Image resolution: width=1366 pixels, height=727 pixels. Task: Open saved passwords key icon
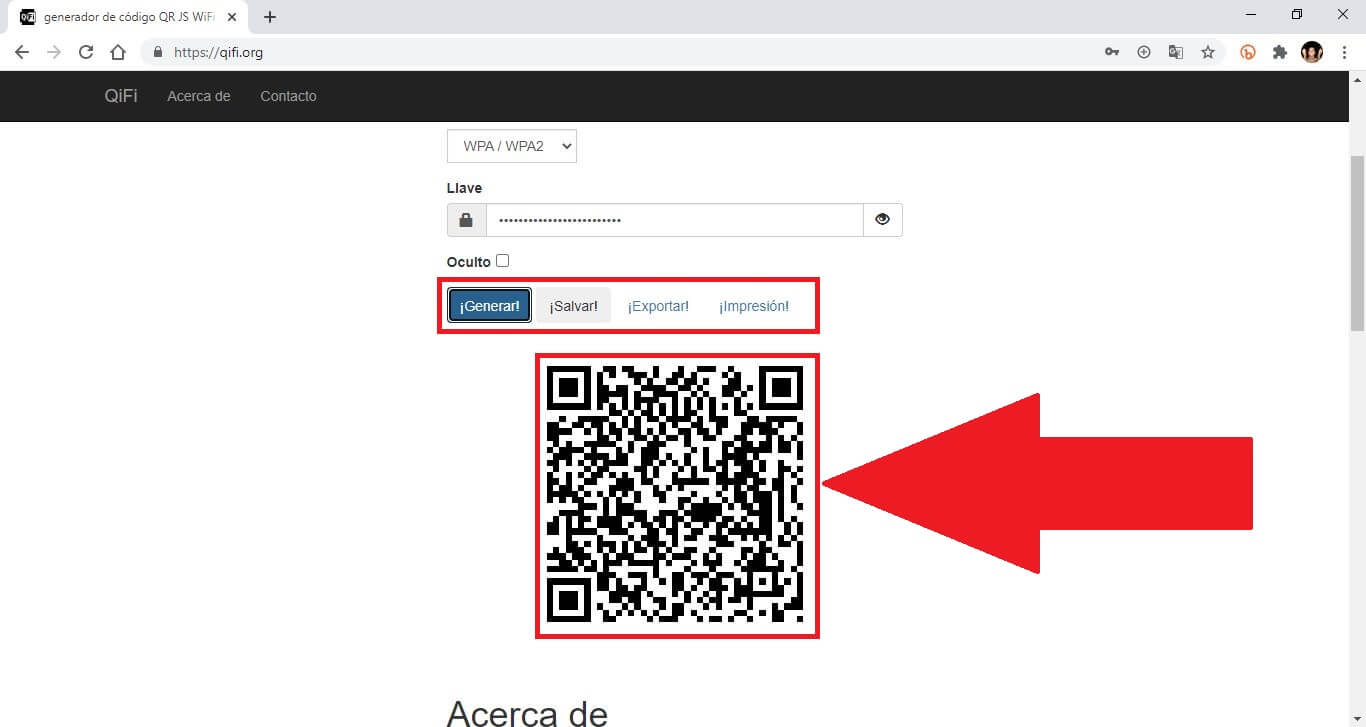point(1112,52)
